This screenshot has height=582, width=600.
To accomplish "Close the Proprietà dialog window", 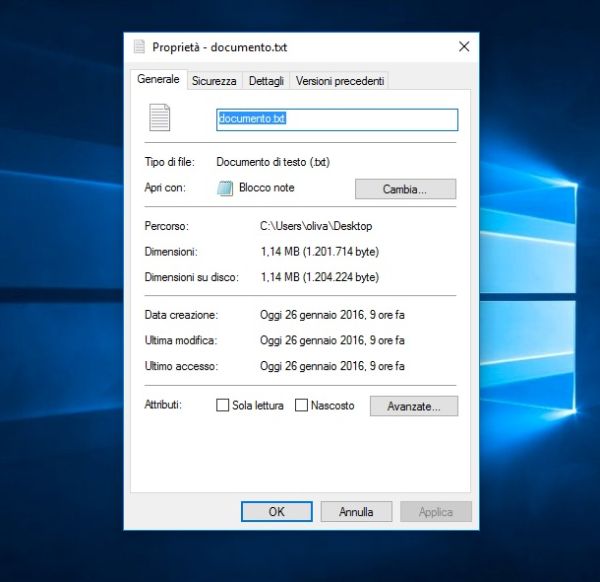I will (464, 47).
